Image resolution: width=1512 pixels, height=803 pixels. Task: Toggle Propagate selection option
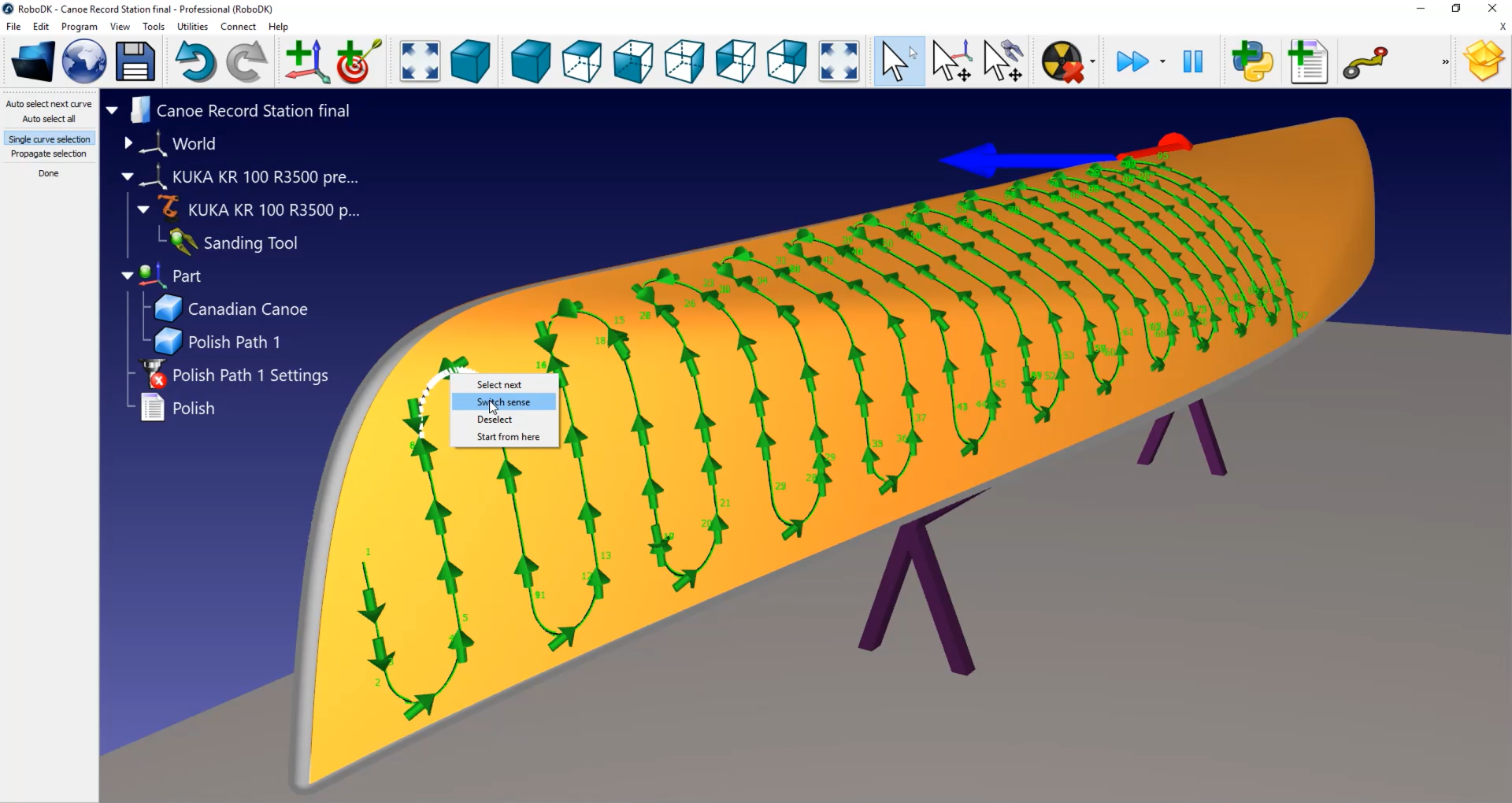[49, 154]
